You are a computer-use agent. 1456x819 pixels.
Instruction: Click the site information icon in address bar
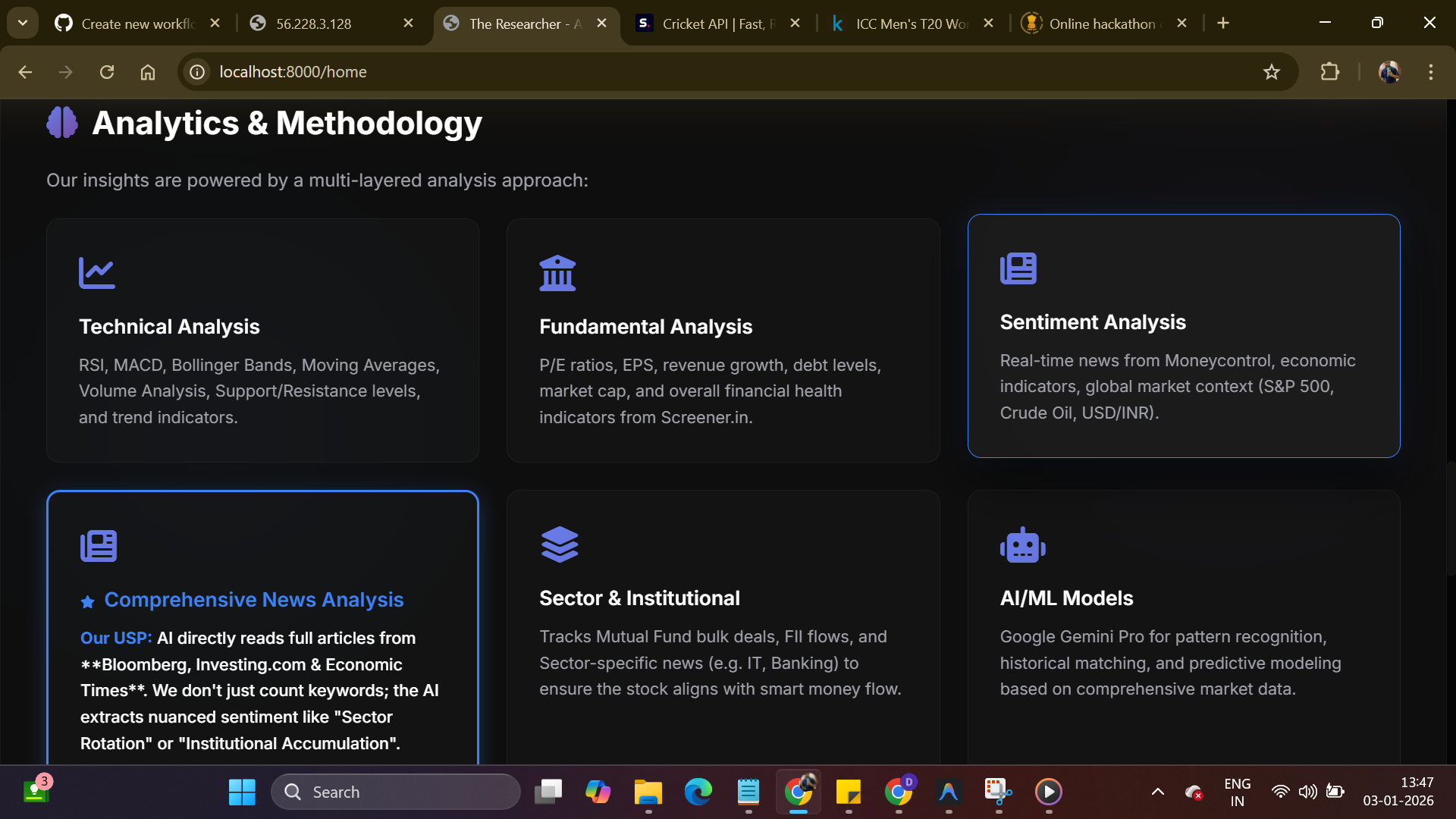[x=197, y=72]
